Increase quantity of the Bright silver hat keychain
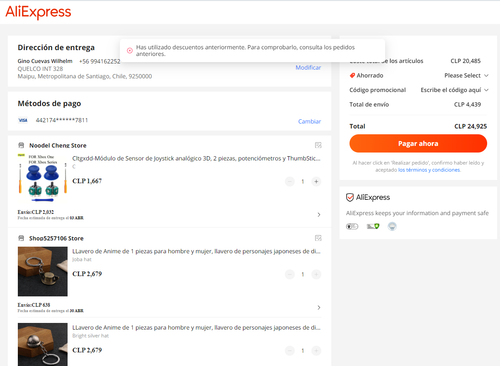This screenshot has height=366, width=500. [x=316, y=351]
